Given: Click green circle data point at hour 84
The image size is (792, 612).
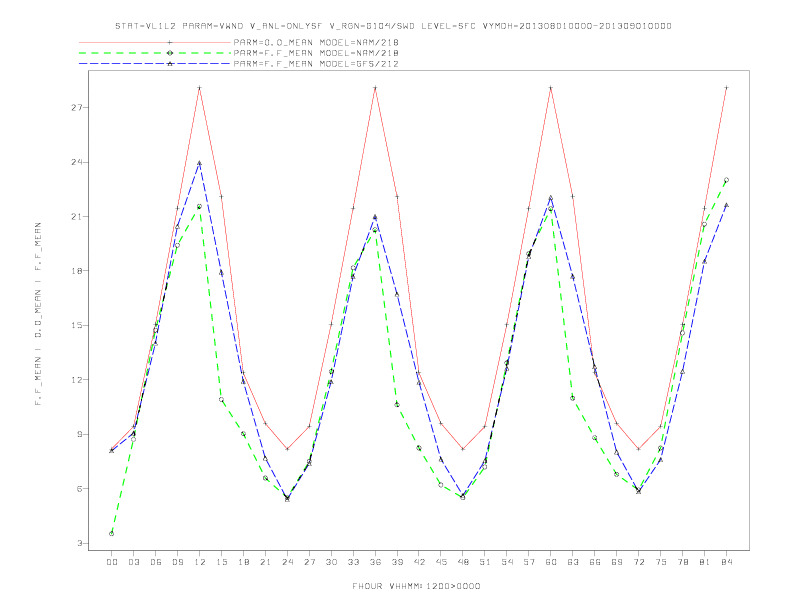Looking at the screenshot, I should pyautogui.click(x=726, y=180).
